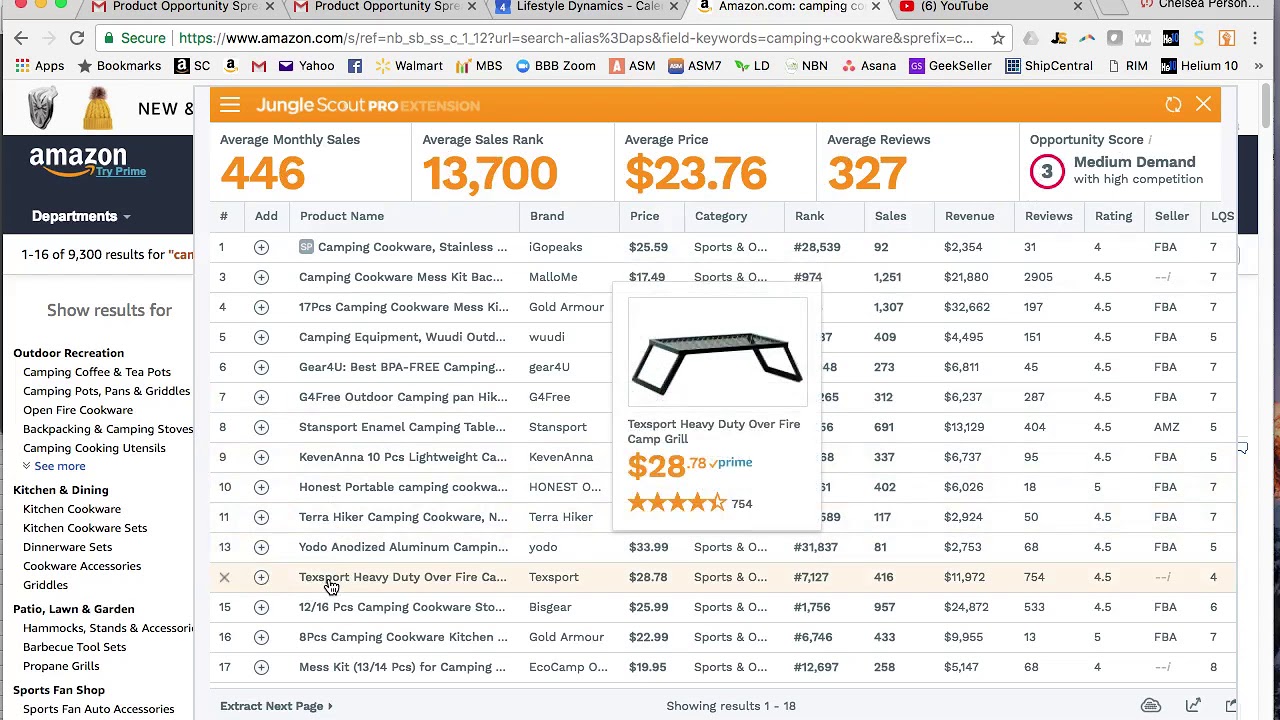Click the browser address bar URL
1280x720 pixels.
(575, 38)
